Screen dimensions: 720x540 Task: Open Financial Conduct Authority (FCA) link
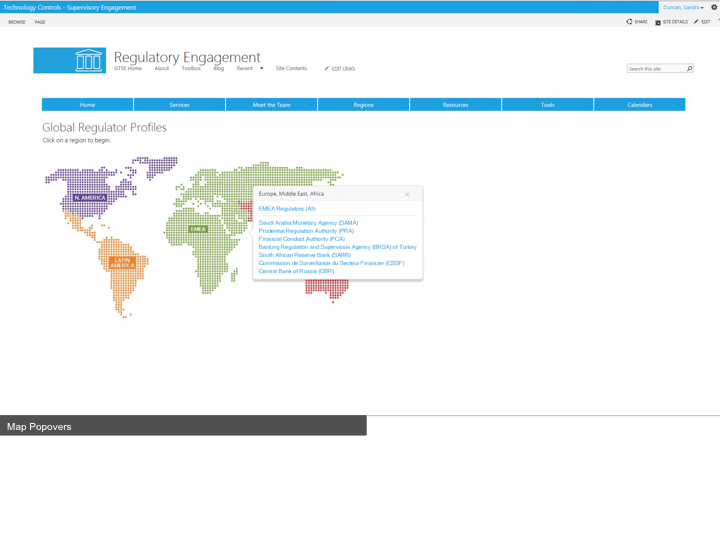301,239
